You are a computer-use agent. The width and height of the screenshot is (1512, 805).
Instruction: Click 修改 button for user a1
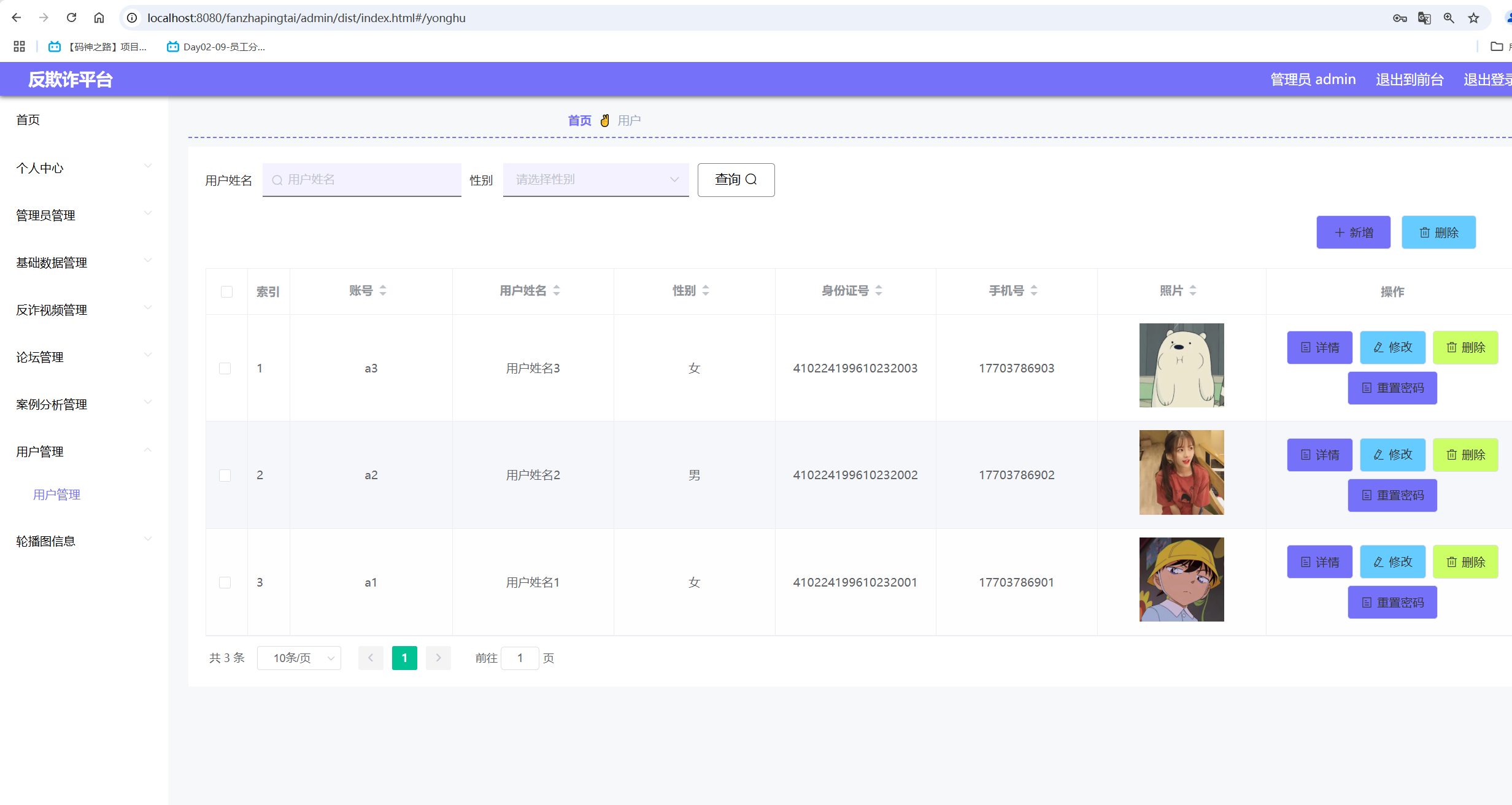(1392, 562)
